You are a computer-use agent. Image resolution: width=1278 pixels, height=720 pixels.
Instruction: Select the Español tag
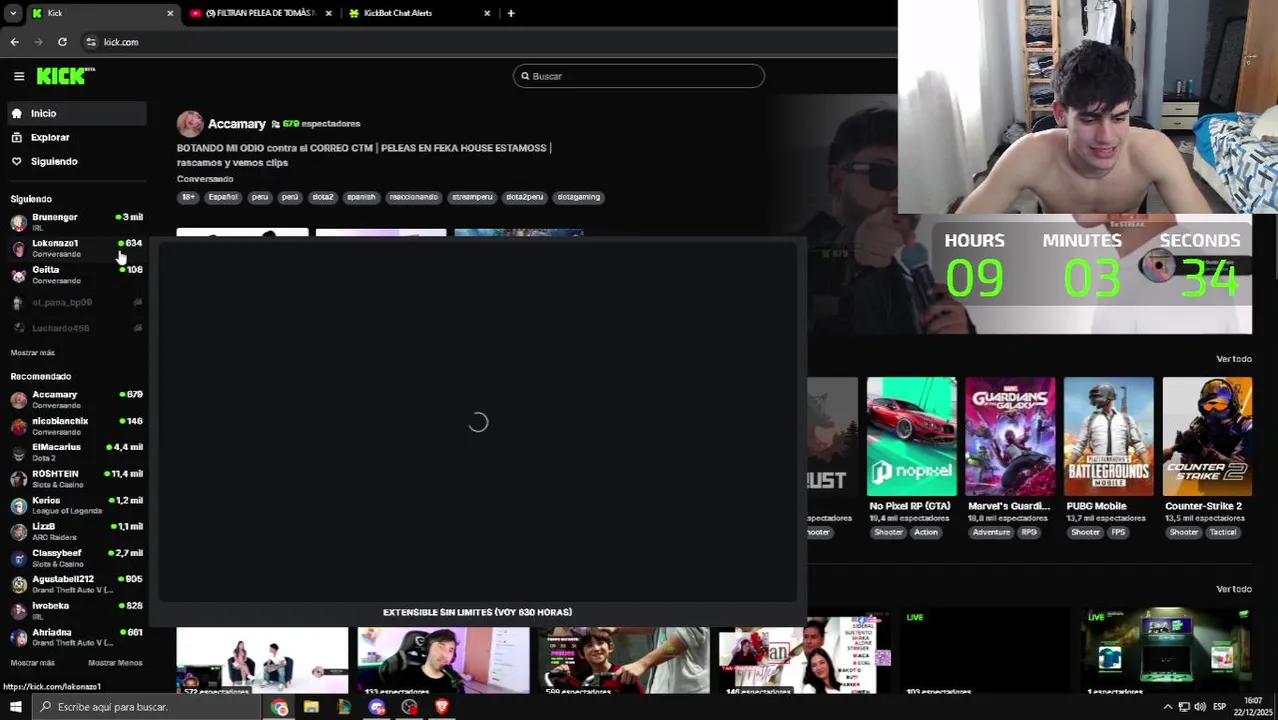[223, 197]
